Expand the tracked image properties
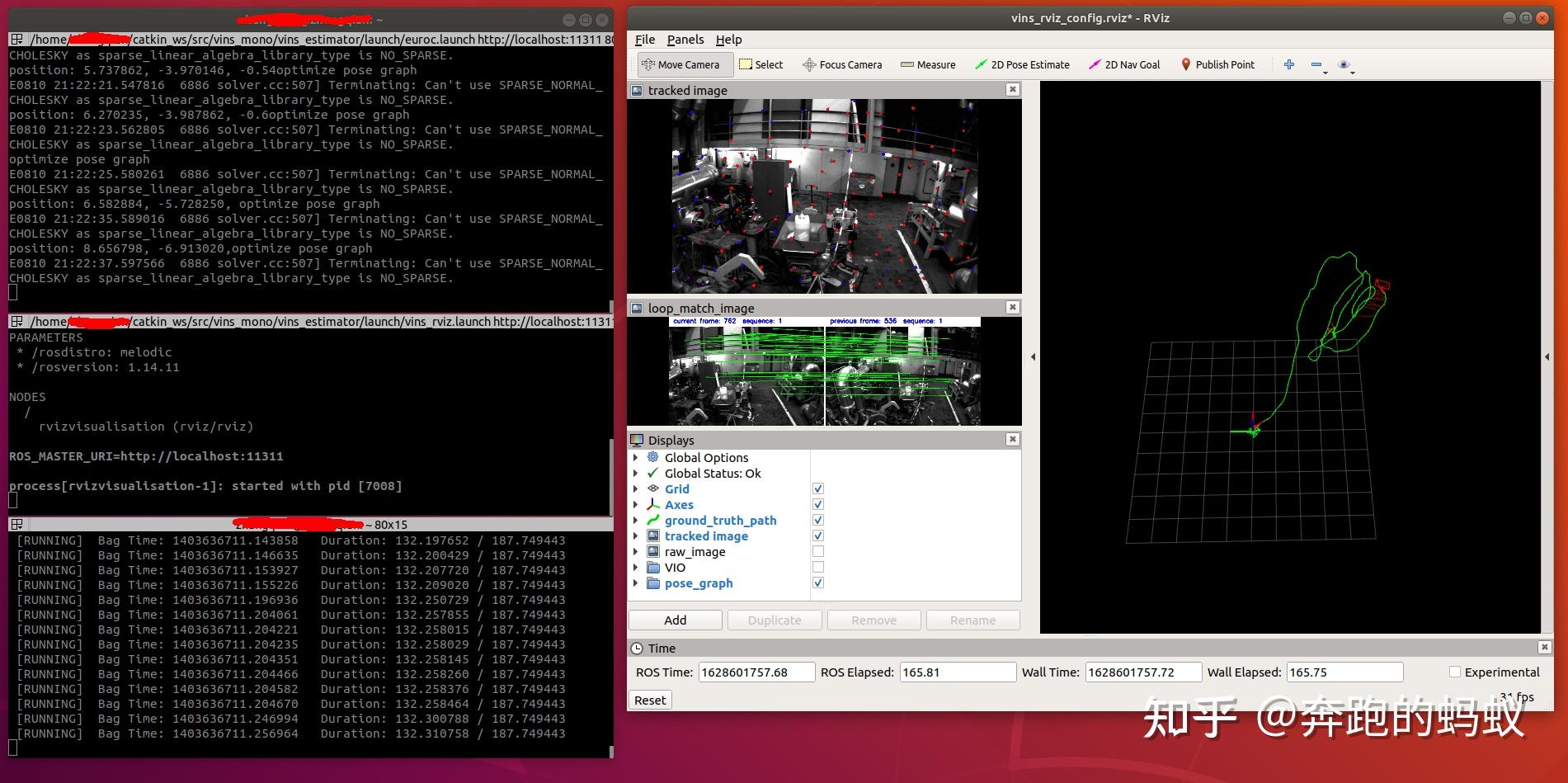Screen dimensions: 1568x783 [635, 535]
